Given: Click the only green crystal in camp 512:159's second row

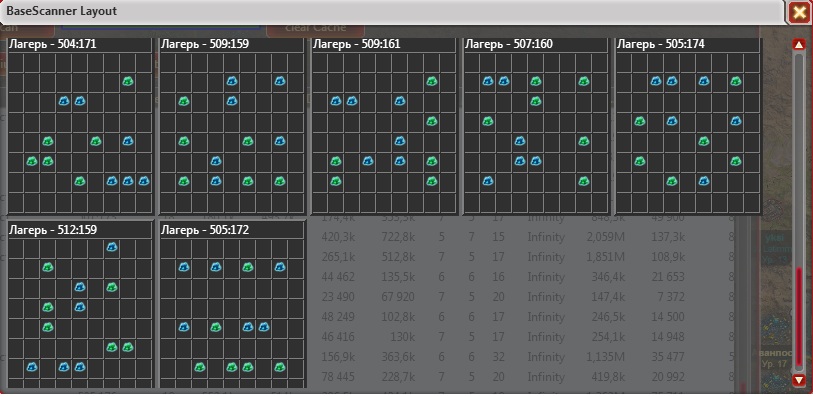Looking at the screenshot, I should pyautogui.click(x=48, y=267).
